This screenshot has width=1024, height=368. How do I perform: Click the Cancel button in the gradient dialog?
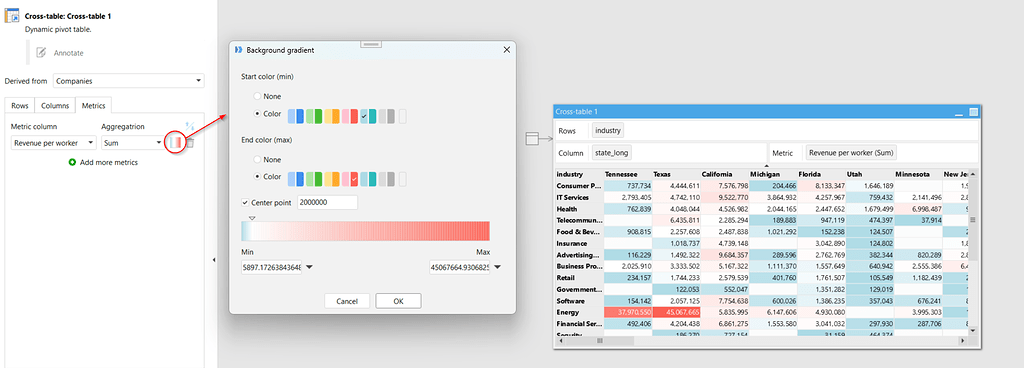[x=347, y=301]
